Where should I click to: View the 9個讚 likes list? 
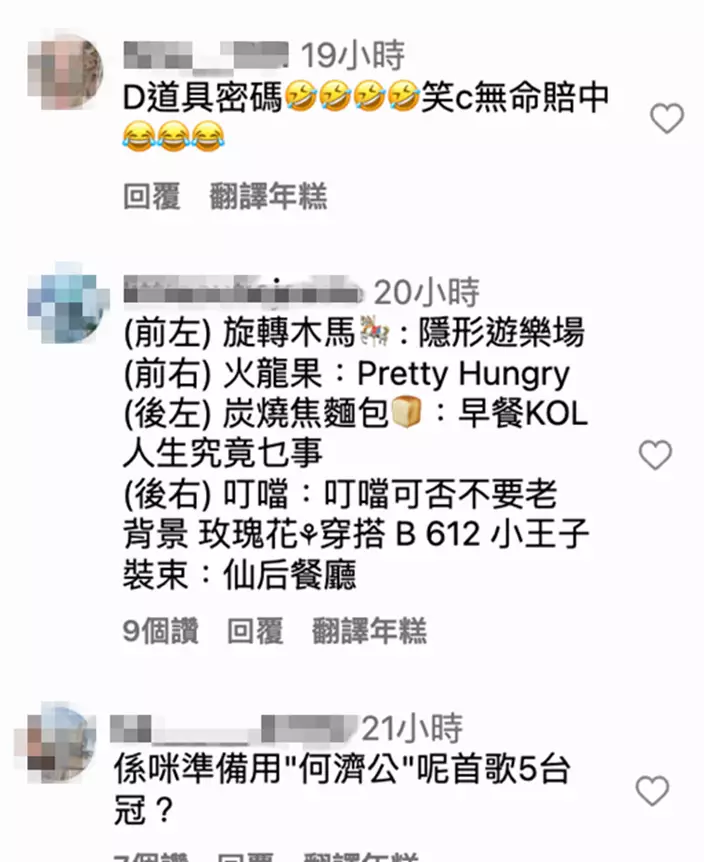(x=160, y=630)
